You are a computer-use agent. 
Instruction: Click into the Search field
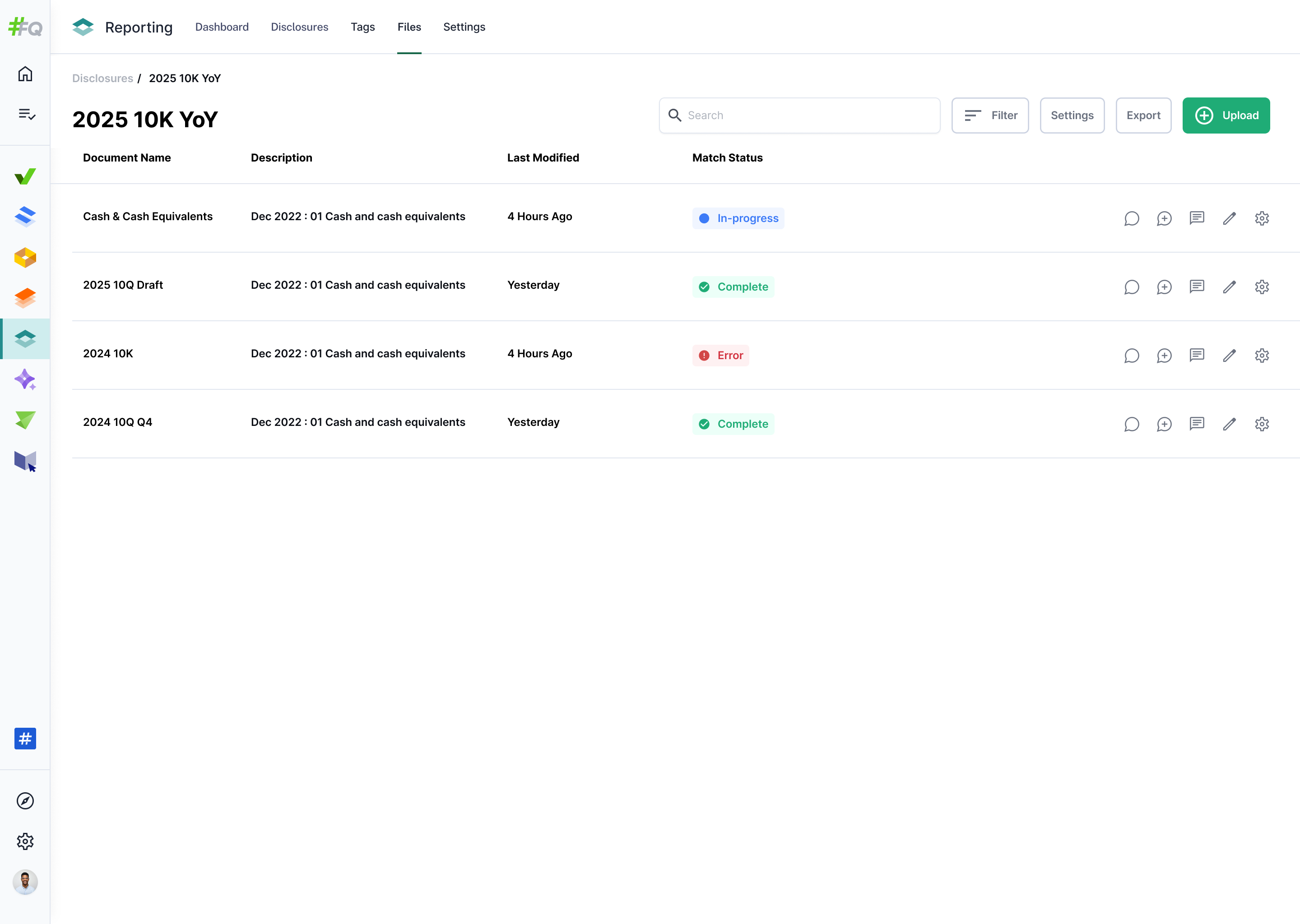799,115
